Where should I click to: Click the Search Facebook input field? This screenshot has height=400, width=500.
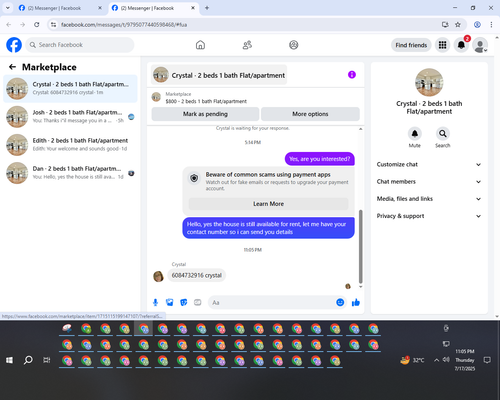[80, 45]
